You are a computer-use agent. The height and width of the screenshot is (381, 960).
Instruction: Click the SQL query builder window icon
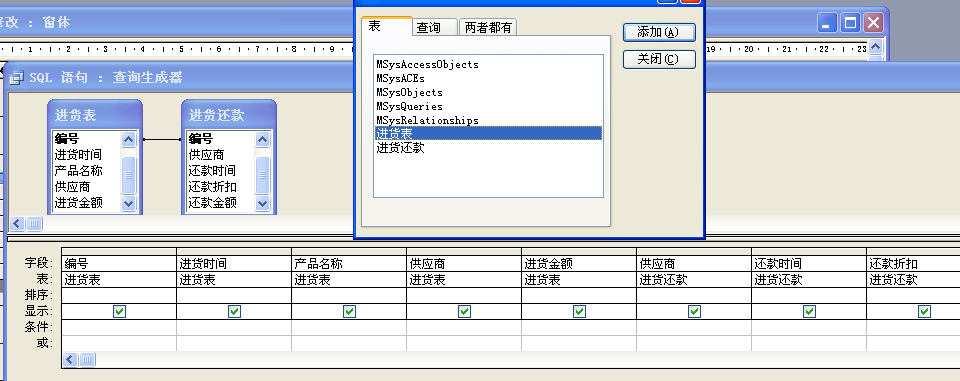tap(16, 78)
